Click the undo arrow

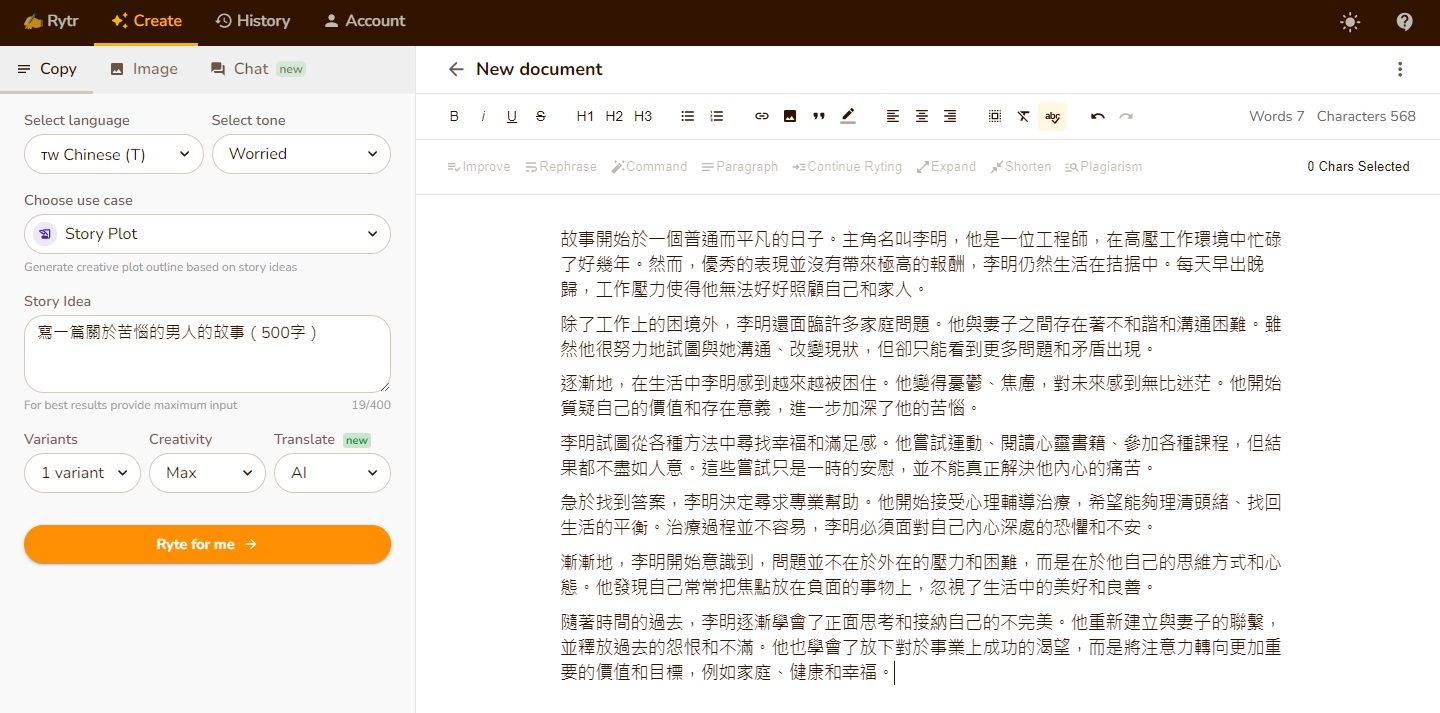[x=1098, y=116]
